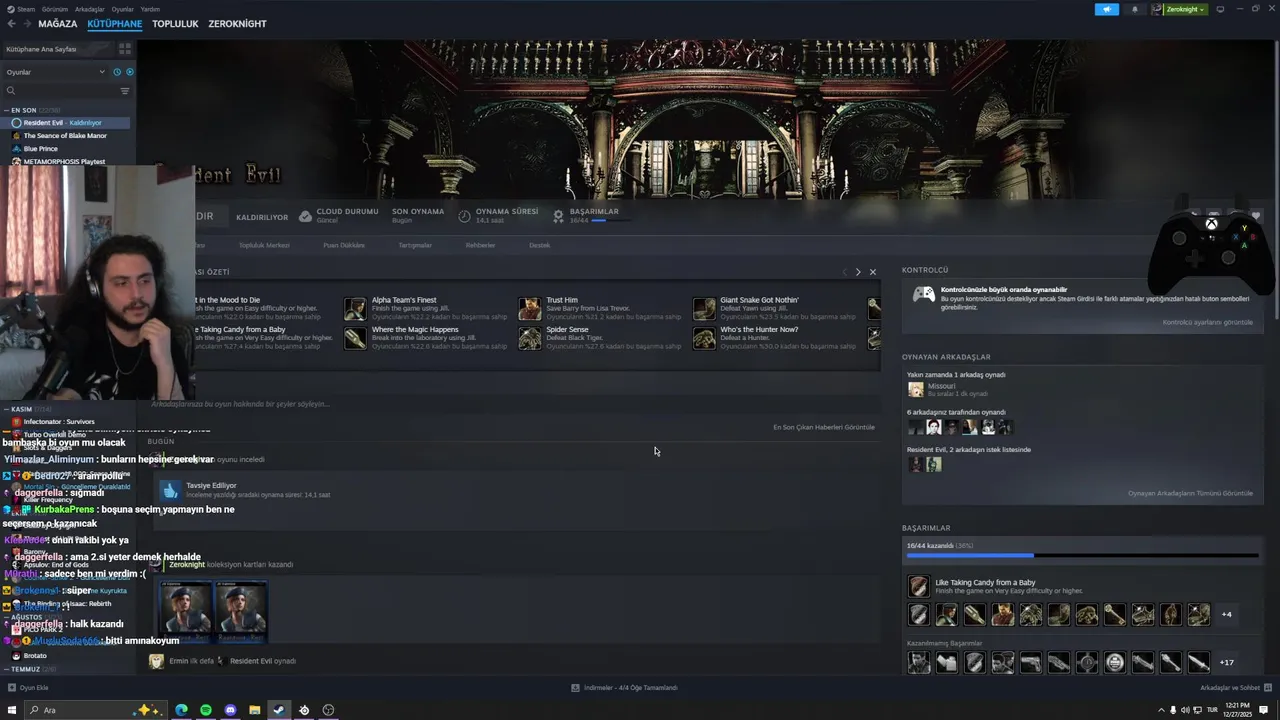Show the +4 more earned achievements
1280x720 pixels.
tap(1226, 614)
